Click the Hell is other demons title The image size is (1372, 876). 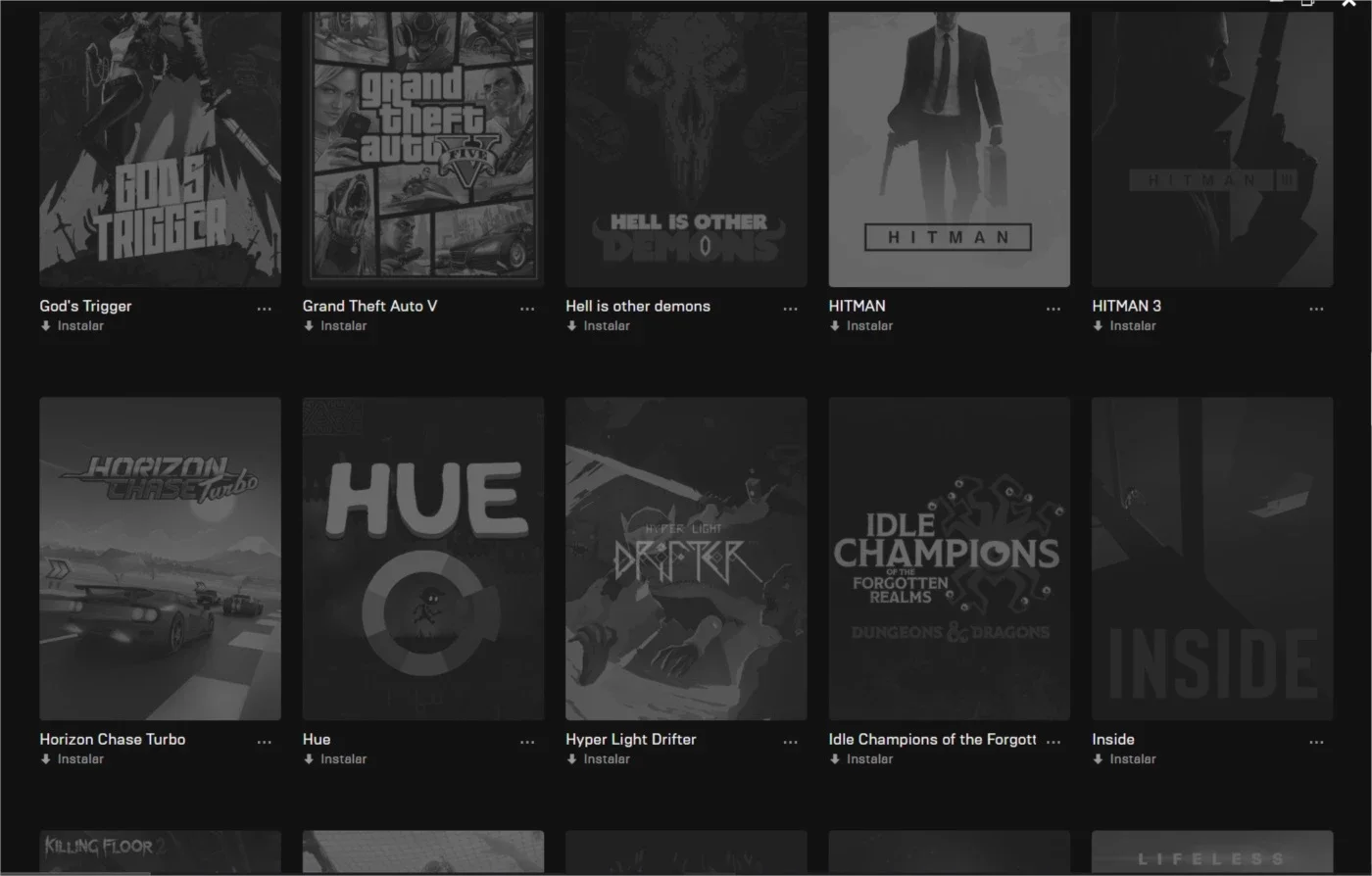point(638,306)
